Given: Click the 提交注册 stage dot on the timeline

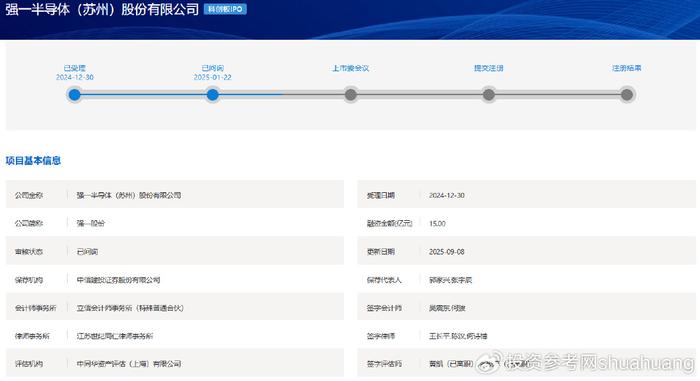Looking at the screenshot, I should 489,95.
